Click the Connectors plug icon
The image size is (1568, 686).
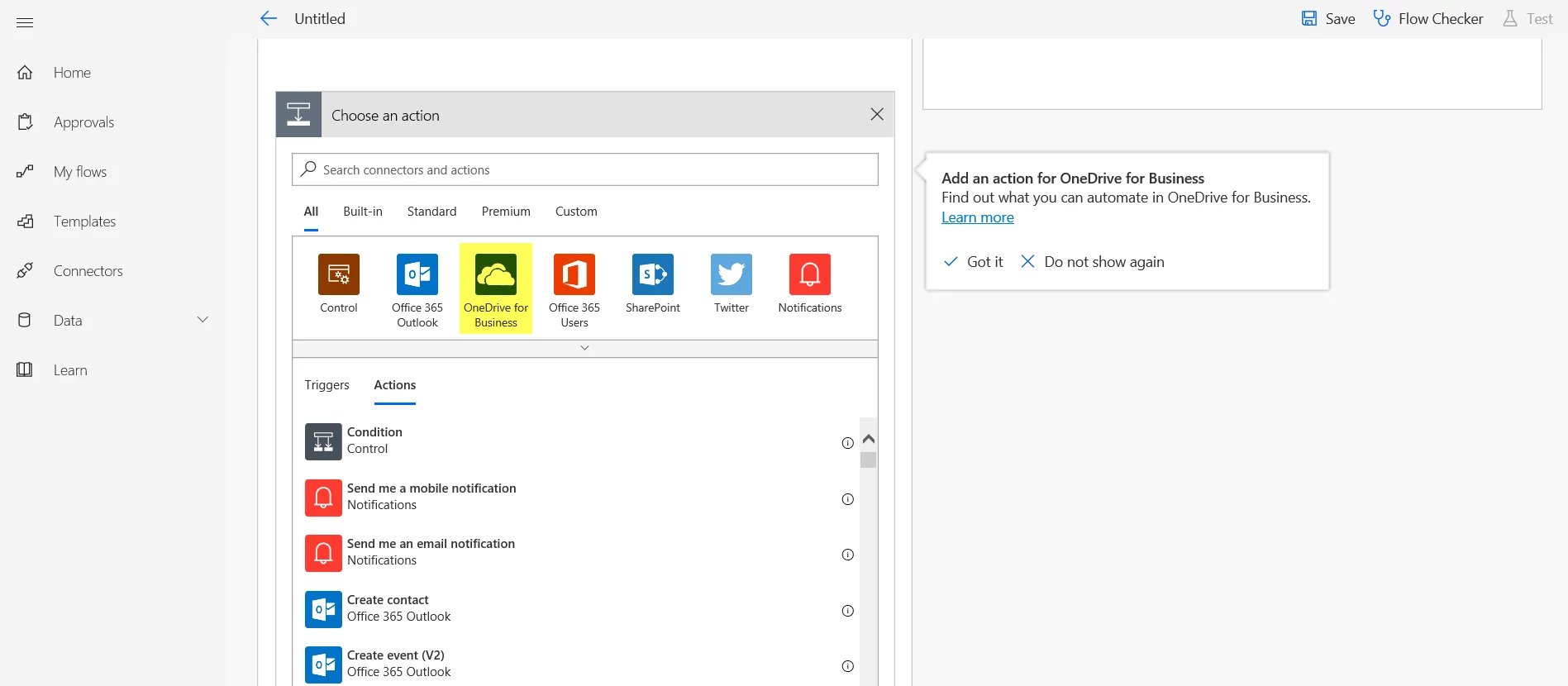point(25,271)
